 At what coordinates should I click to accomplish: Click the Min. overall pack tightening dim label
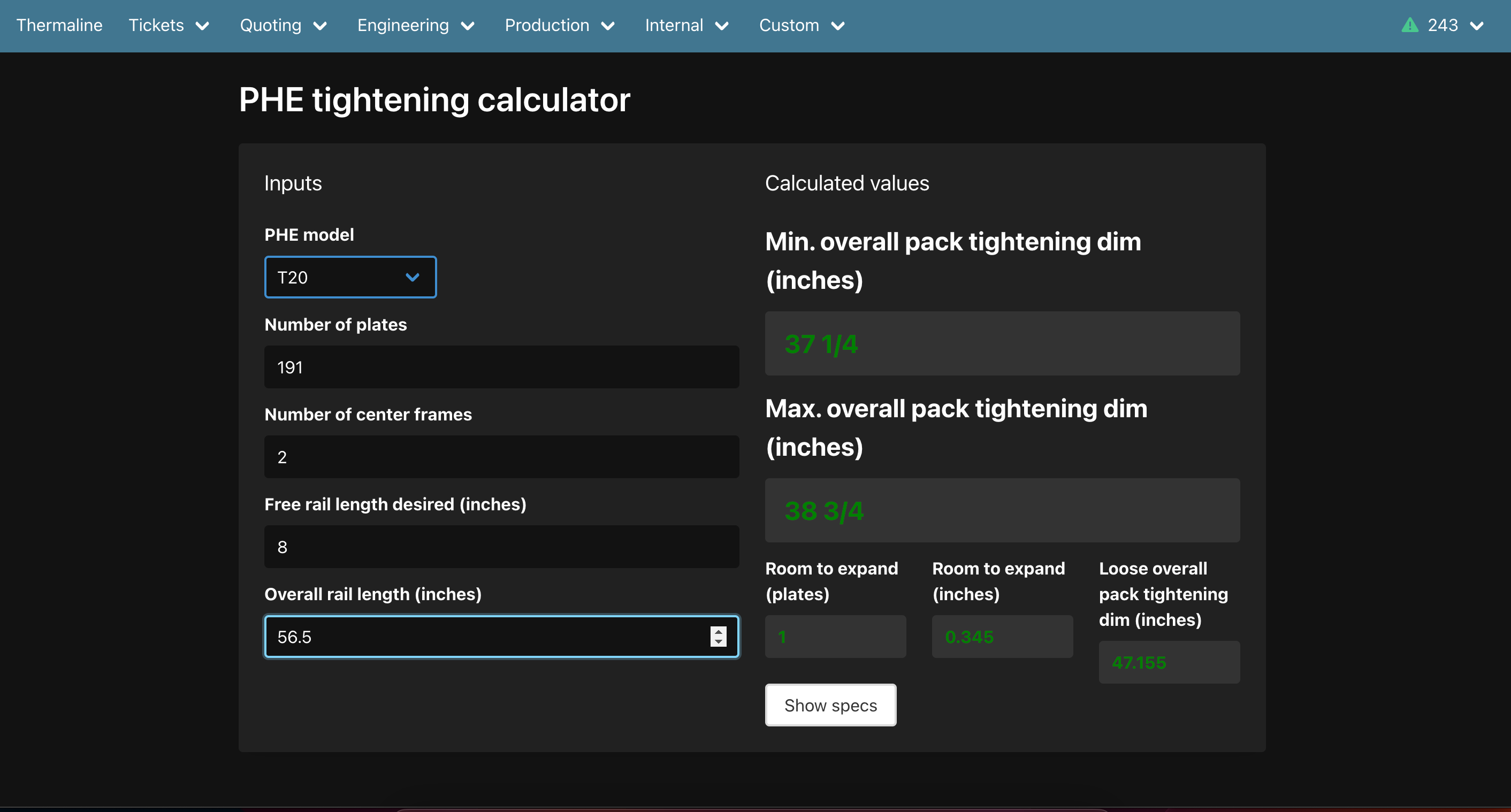(953, 261)
